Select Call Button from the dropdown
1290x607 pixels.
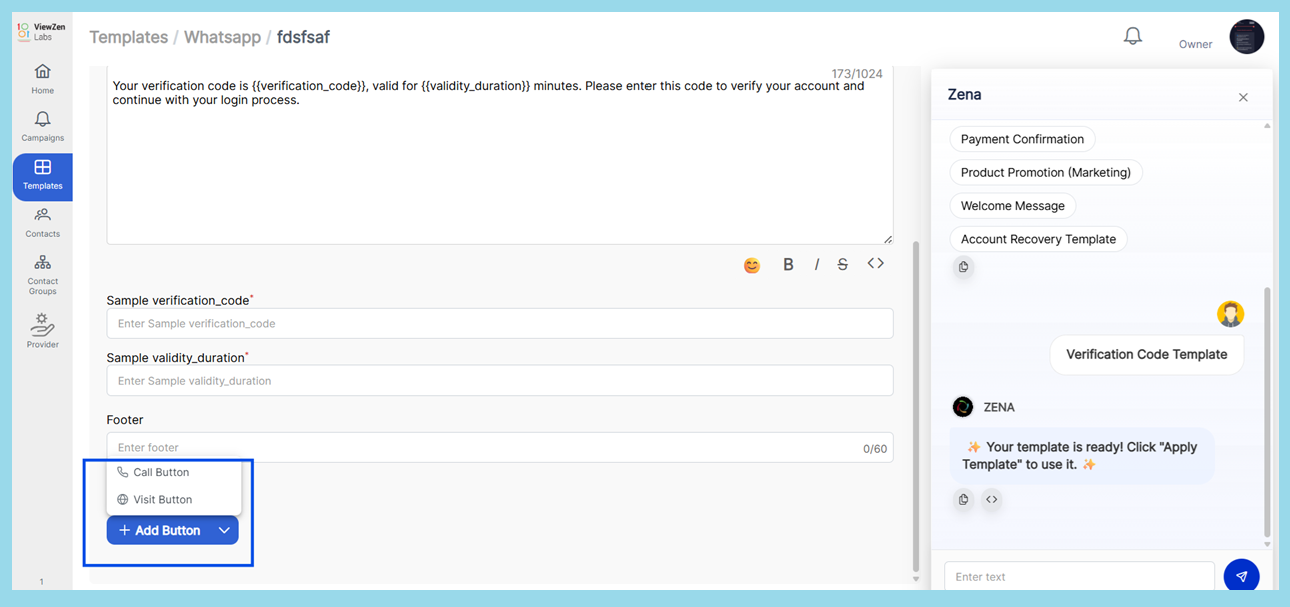point(161,472)
